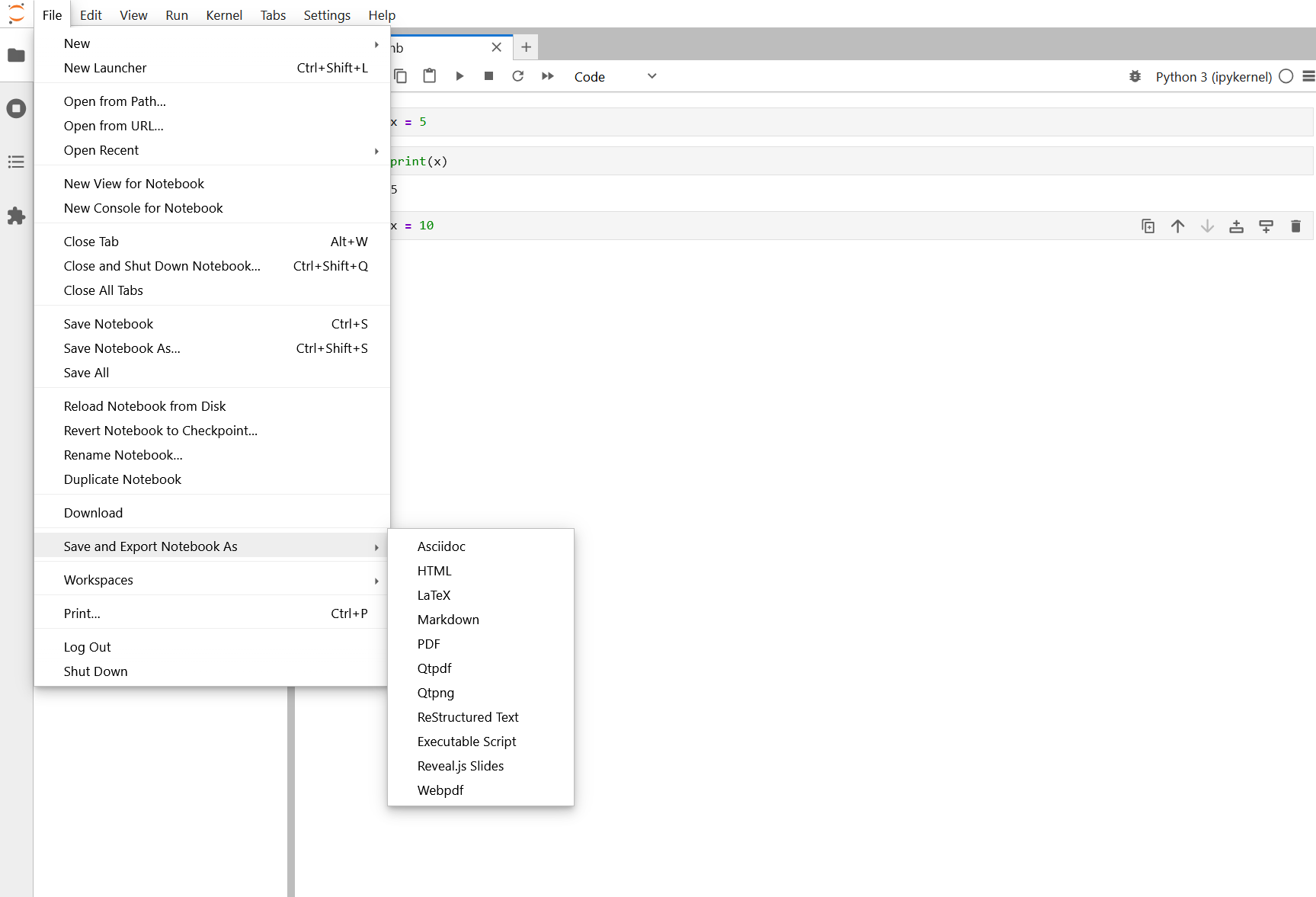
Task: Open the Settings menu
Action: (x=327, y=15)
